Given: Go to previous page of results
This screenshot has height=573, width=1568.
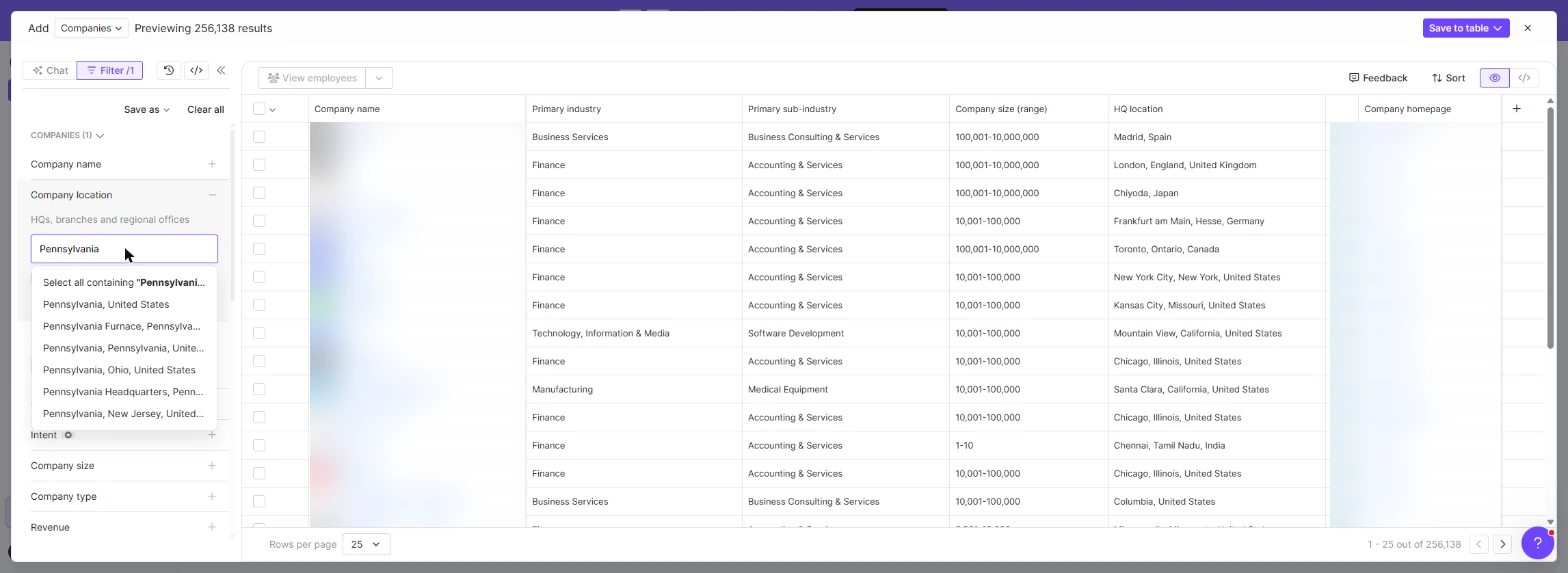Looking at the screenshot, I should click(x=1478, y=544).
